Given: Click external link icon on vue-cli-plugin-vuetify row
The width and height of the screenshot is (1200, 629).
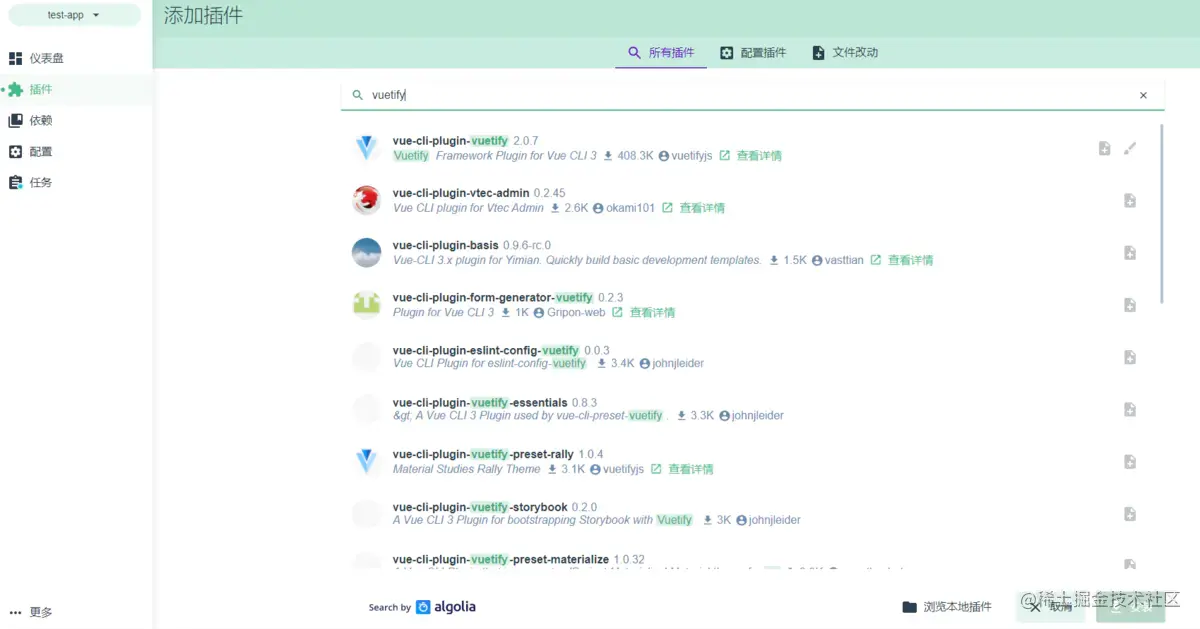Looking at the screenshot, I should (x=725, y=156).
